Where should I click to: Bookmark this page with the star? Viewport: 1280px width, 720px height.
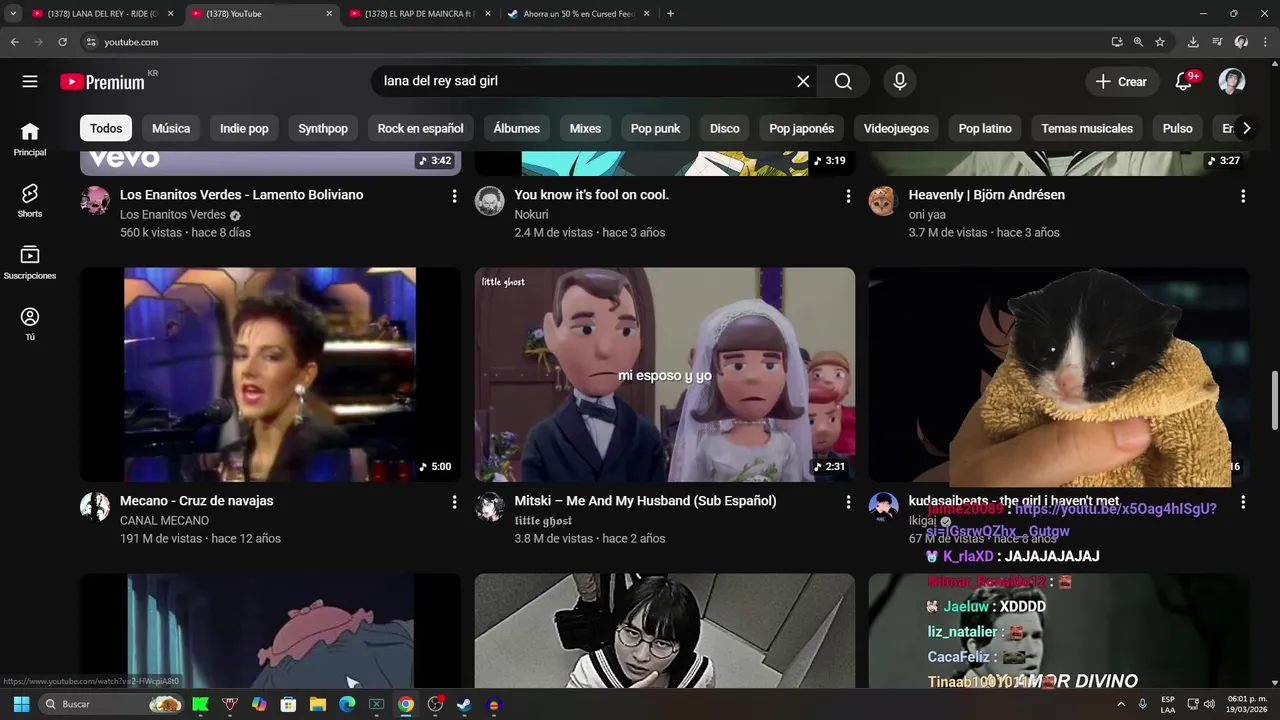click(x=1160, y=42)
